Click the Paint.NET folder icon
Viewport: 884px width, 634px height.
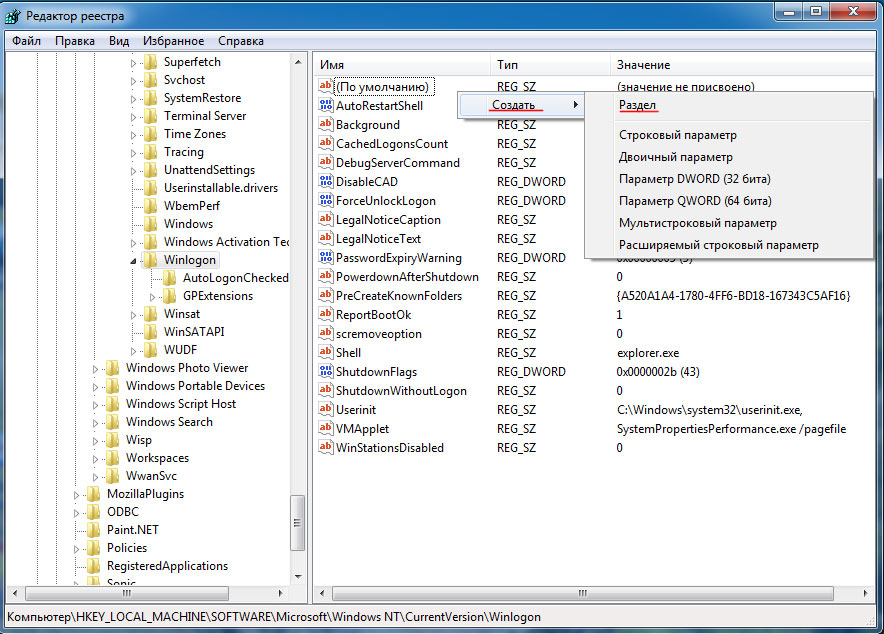pyautogui.click(x=93, y=530)
